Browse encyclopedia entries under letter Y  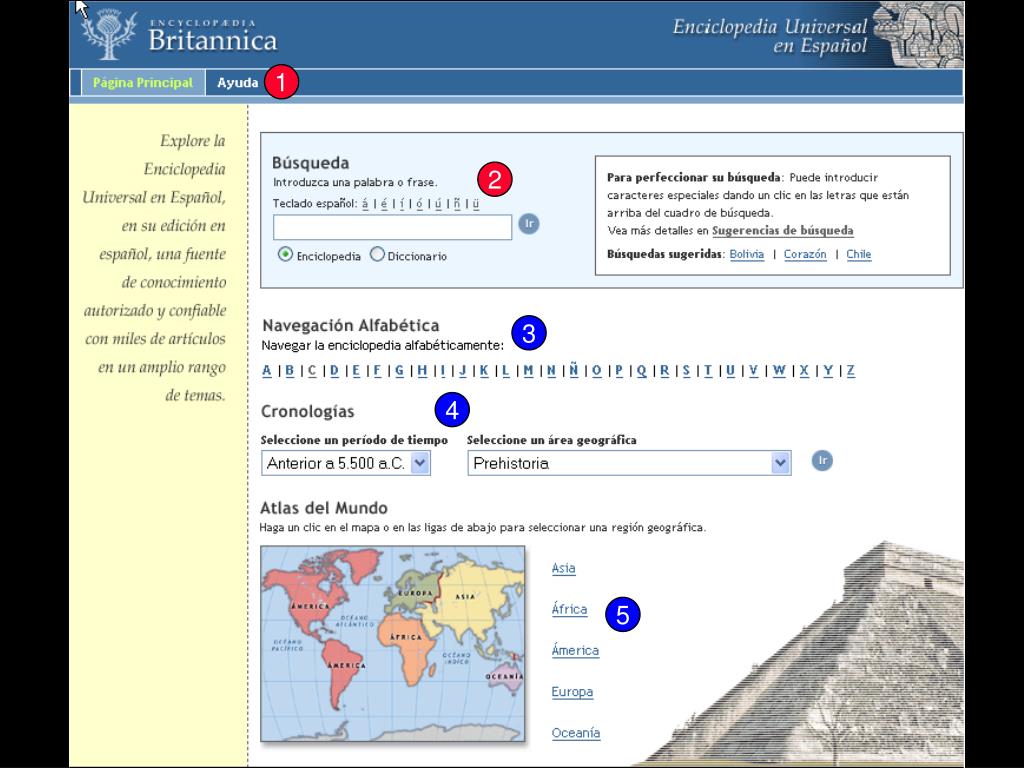[x=828, y=371]
